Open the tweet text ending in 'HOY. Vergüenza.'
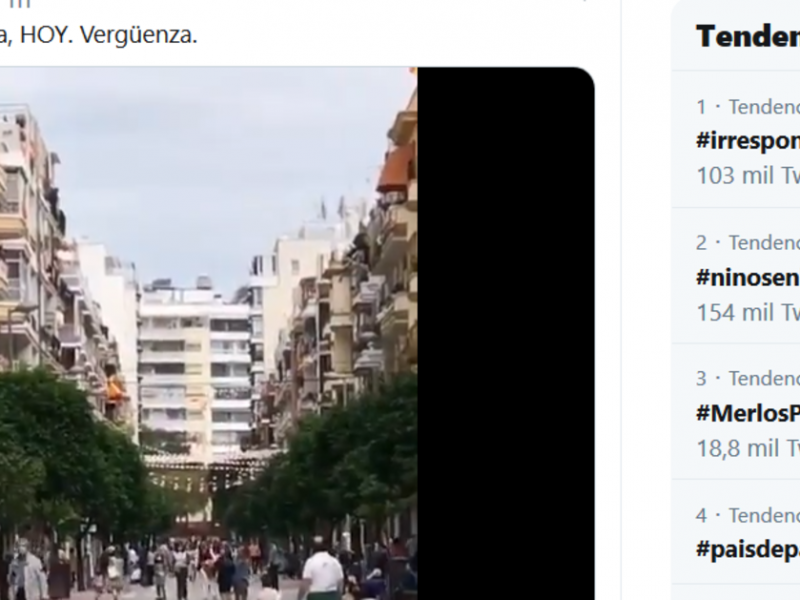The height and width of the screenshot is (600, 800). tap(98, 35)
